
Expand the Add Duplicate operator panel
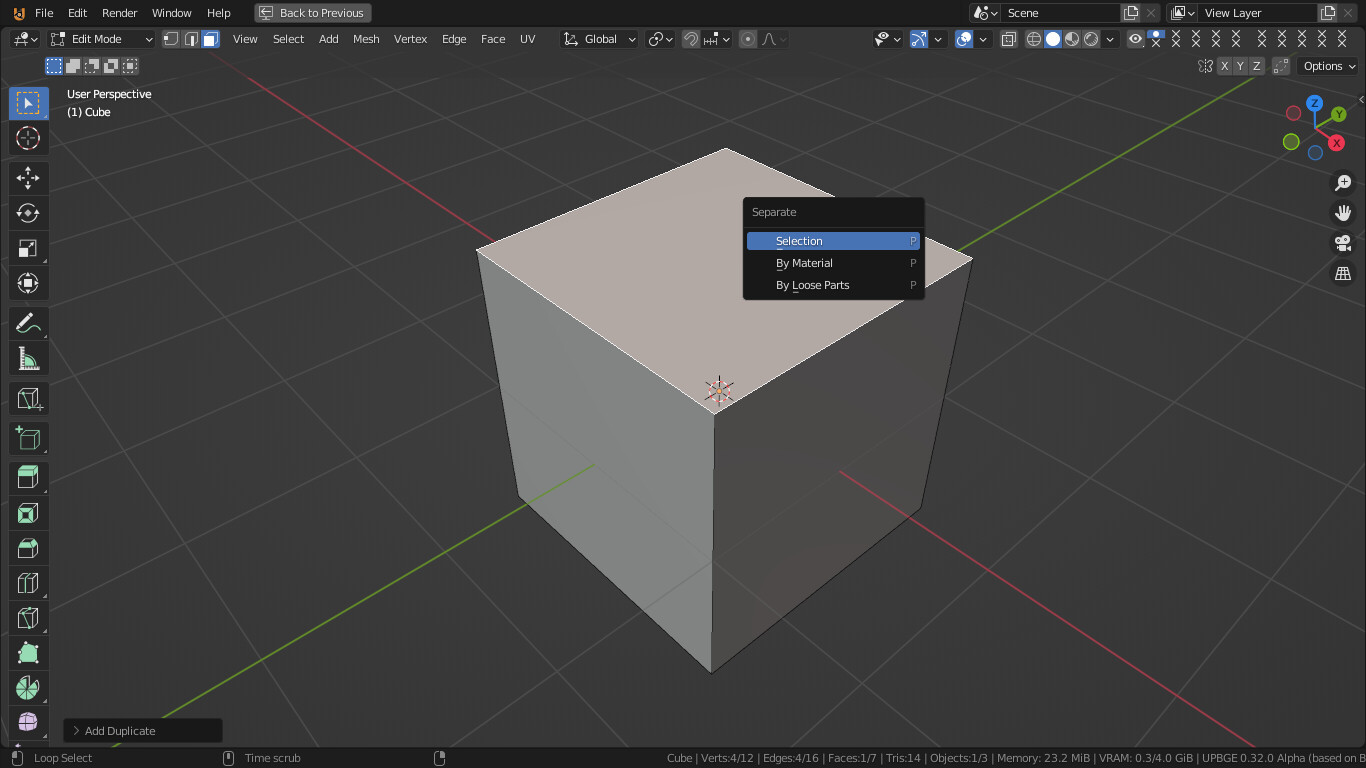pos(143,731)
